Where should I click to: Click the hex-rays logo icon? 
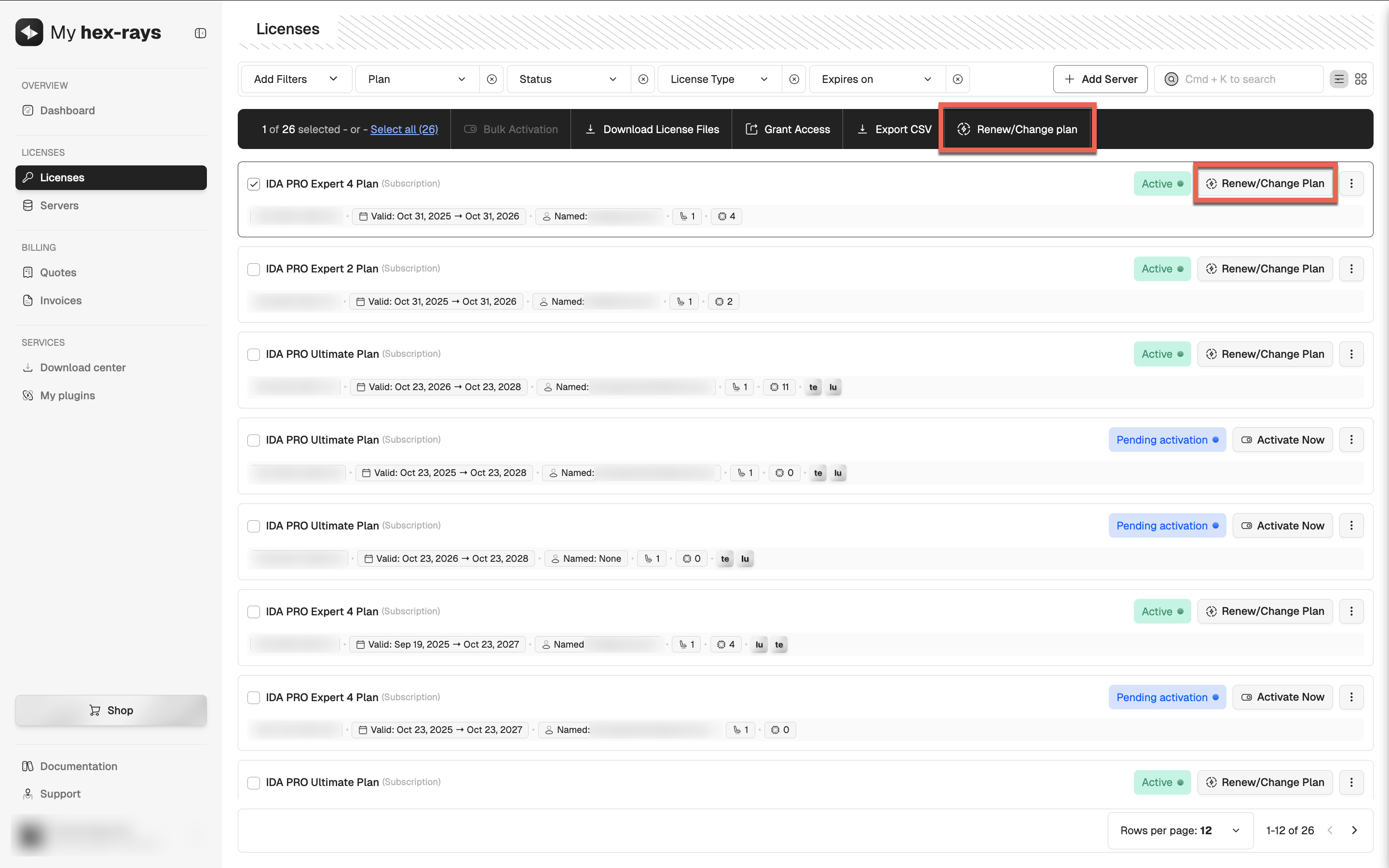coord(29,32)
